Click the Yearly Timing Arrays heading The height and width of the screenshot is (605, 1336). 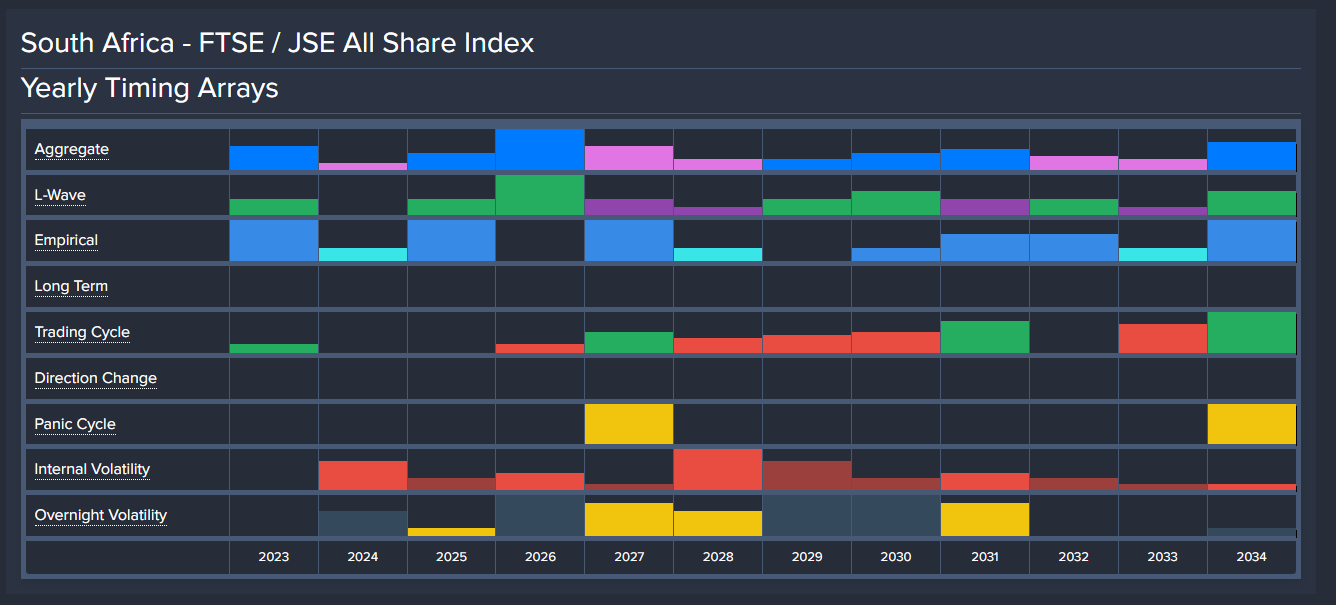pyautogui.click(x=150, y=88)
